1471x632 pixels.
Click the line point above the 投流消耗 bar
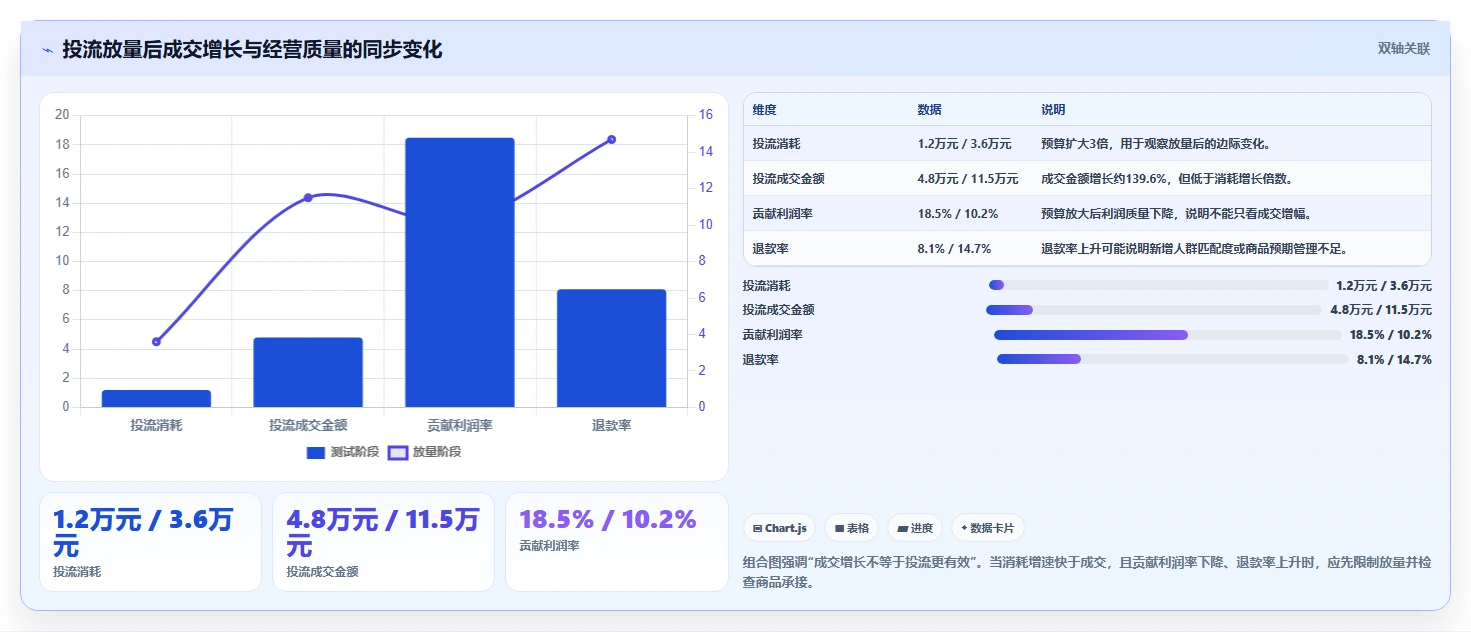click(x=156, y=342)
